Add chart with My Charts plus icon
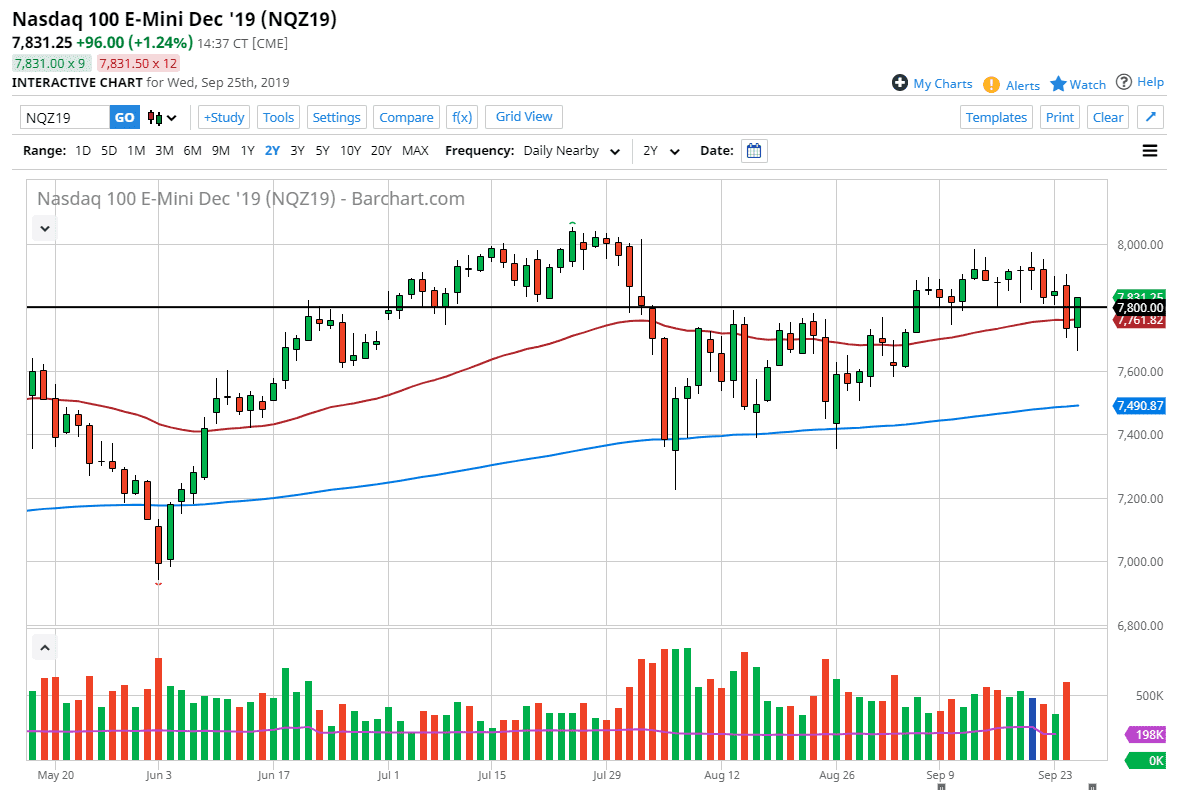The height and width of the screenshot is (790, 1188). [901, 84]
